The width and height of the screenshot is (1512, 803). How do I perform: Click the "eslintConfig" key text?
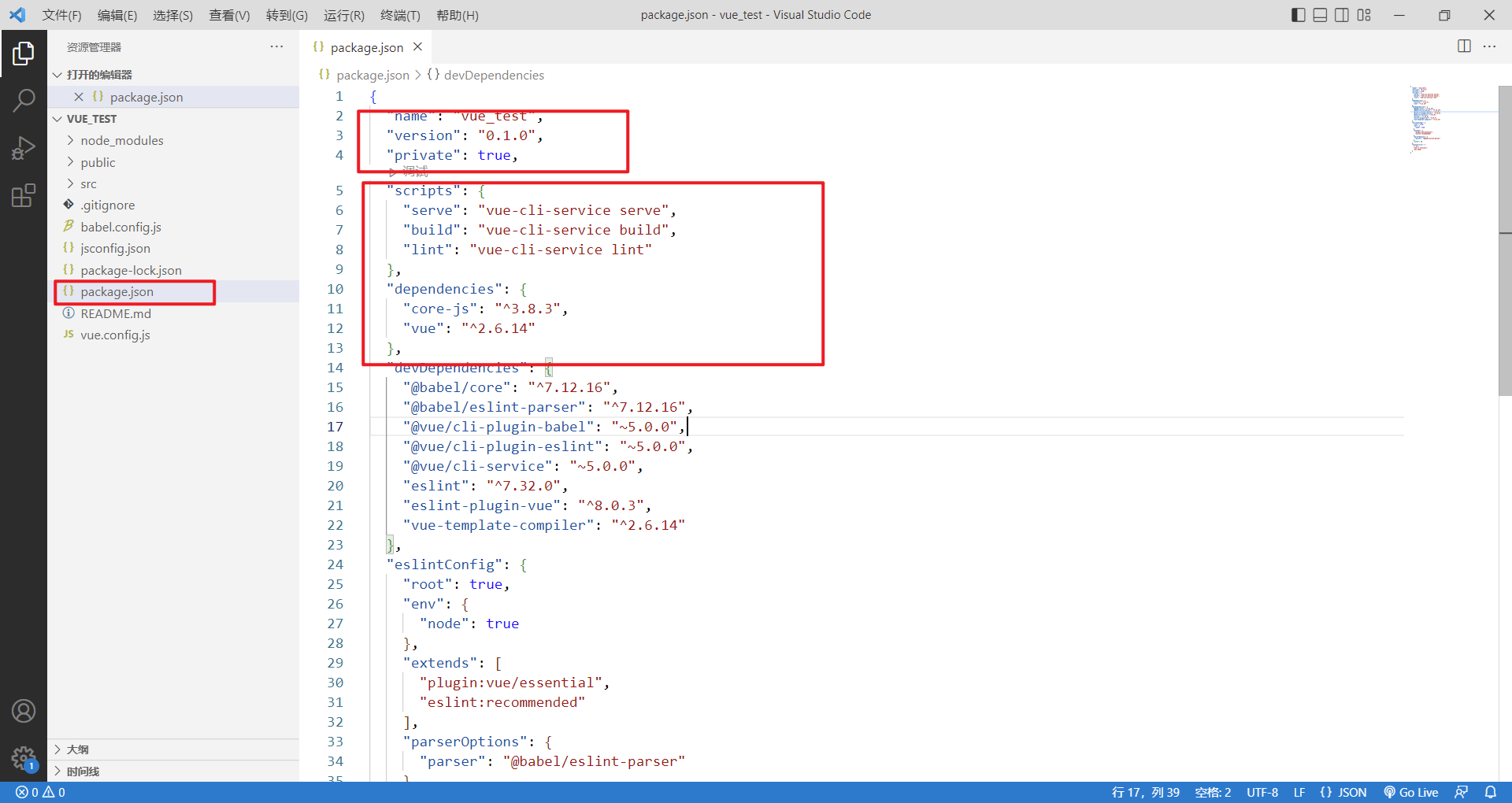coord(445,564)
